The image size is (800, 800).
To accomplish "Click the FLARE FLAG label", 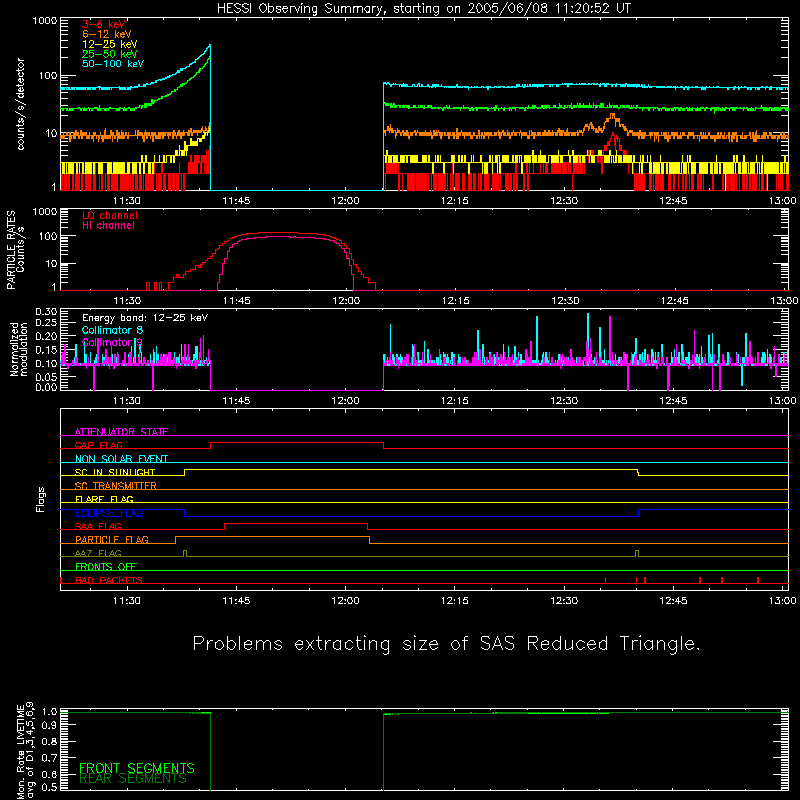I will click(x=104, y=499).
